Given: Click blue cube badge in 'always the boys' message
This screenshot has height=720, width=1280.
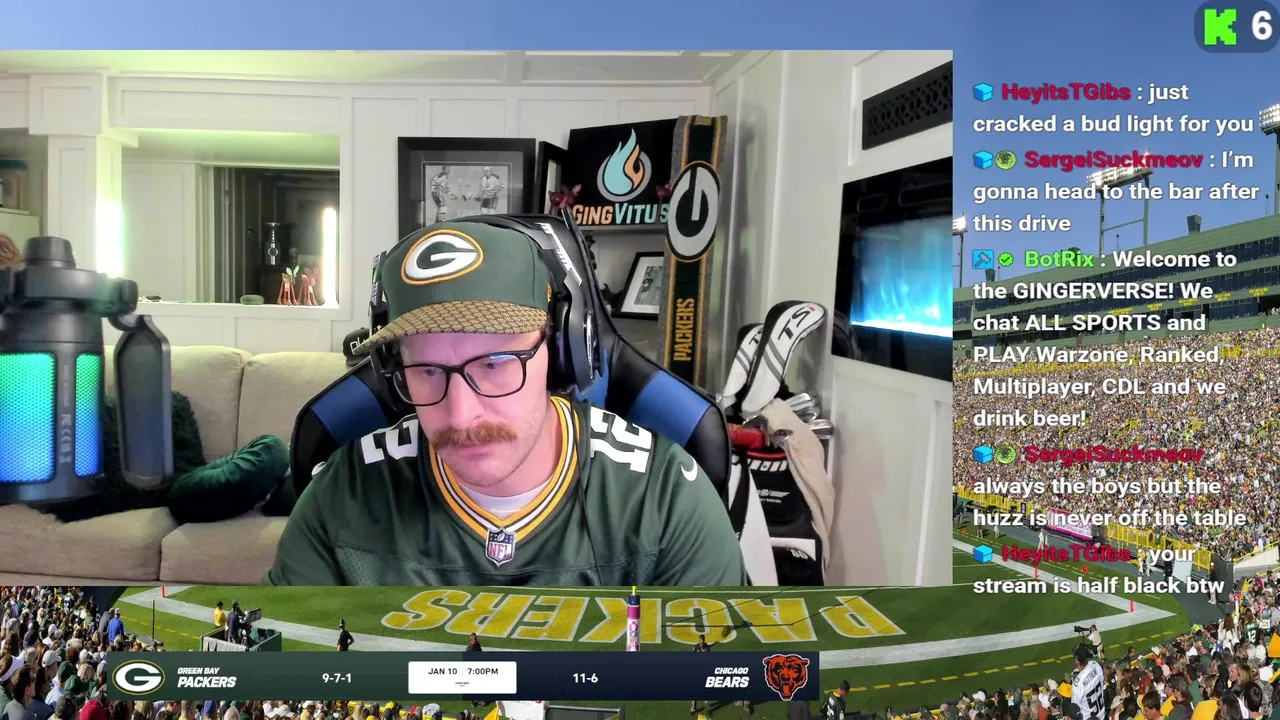Looking at the screenshot, I should [983, 455].
